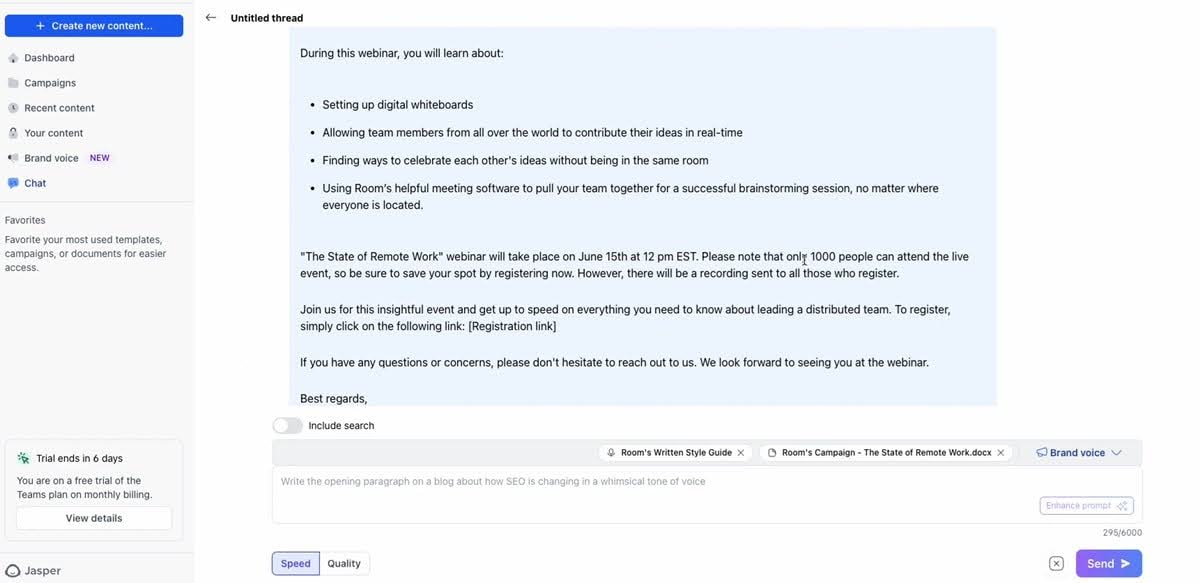This screenshot has height=583, width=1200.
Task: Click into the prompt text field
Action: pos(650,482)
